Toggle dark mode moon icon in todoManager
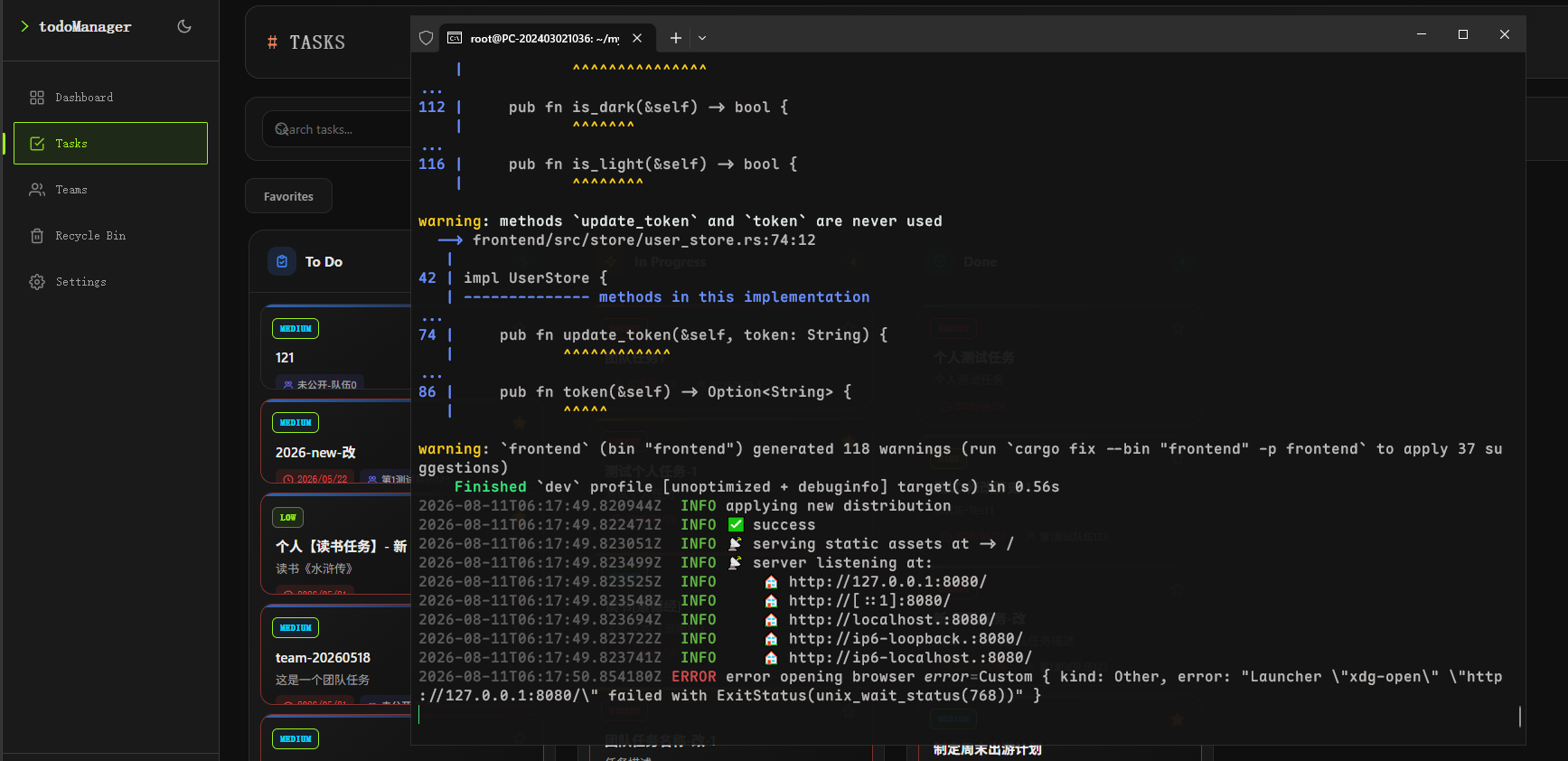1568x761 pixels. pyautogui.click(x=184, y=26)
